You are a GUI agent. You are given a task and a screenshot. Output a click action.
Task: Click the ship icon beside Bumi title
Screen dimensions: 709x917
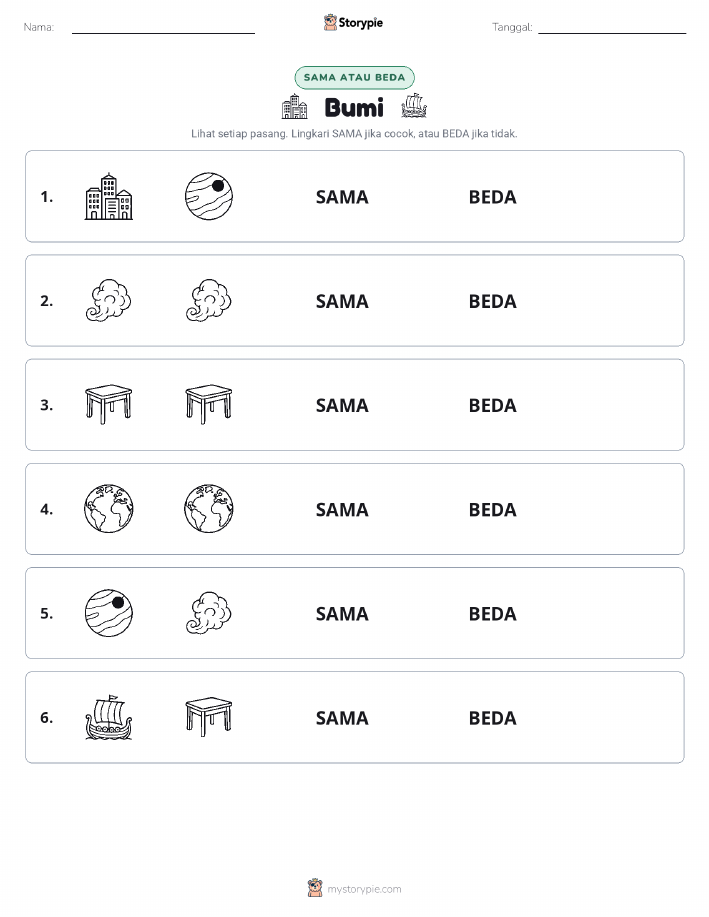pos(414,106)
